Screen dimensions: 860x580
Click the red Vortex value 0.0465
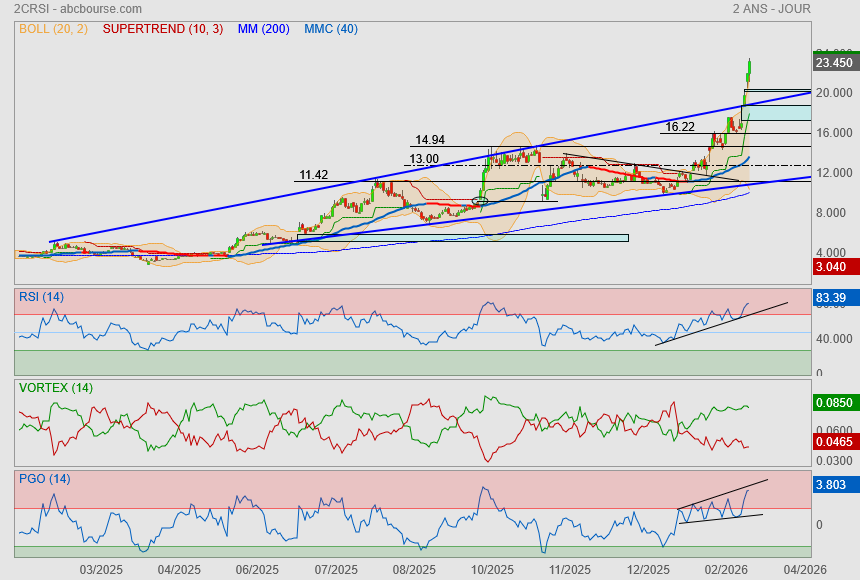833,440
